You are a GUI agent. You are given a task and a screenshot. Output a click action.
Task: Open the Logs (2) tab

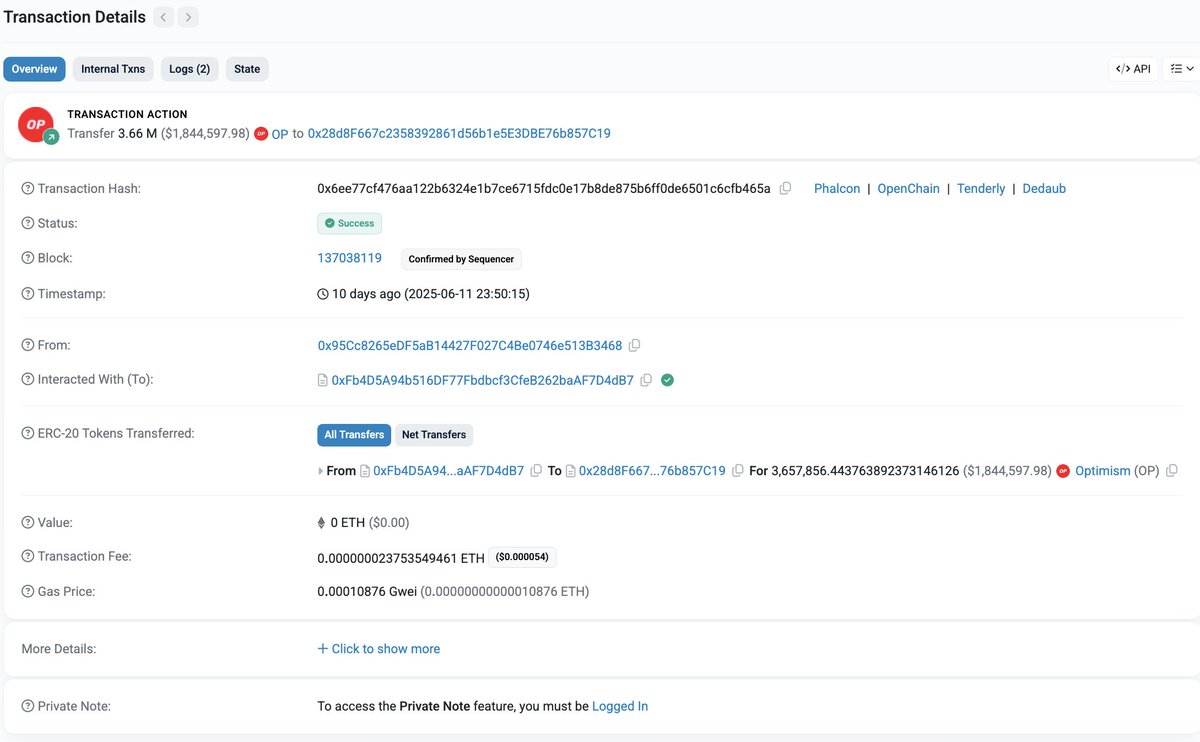point(189,69)
